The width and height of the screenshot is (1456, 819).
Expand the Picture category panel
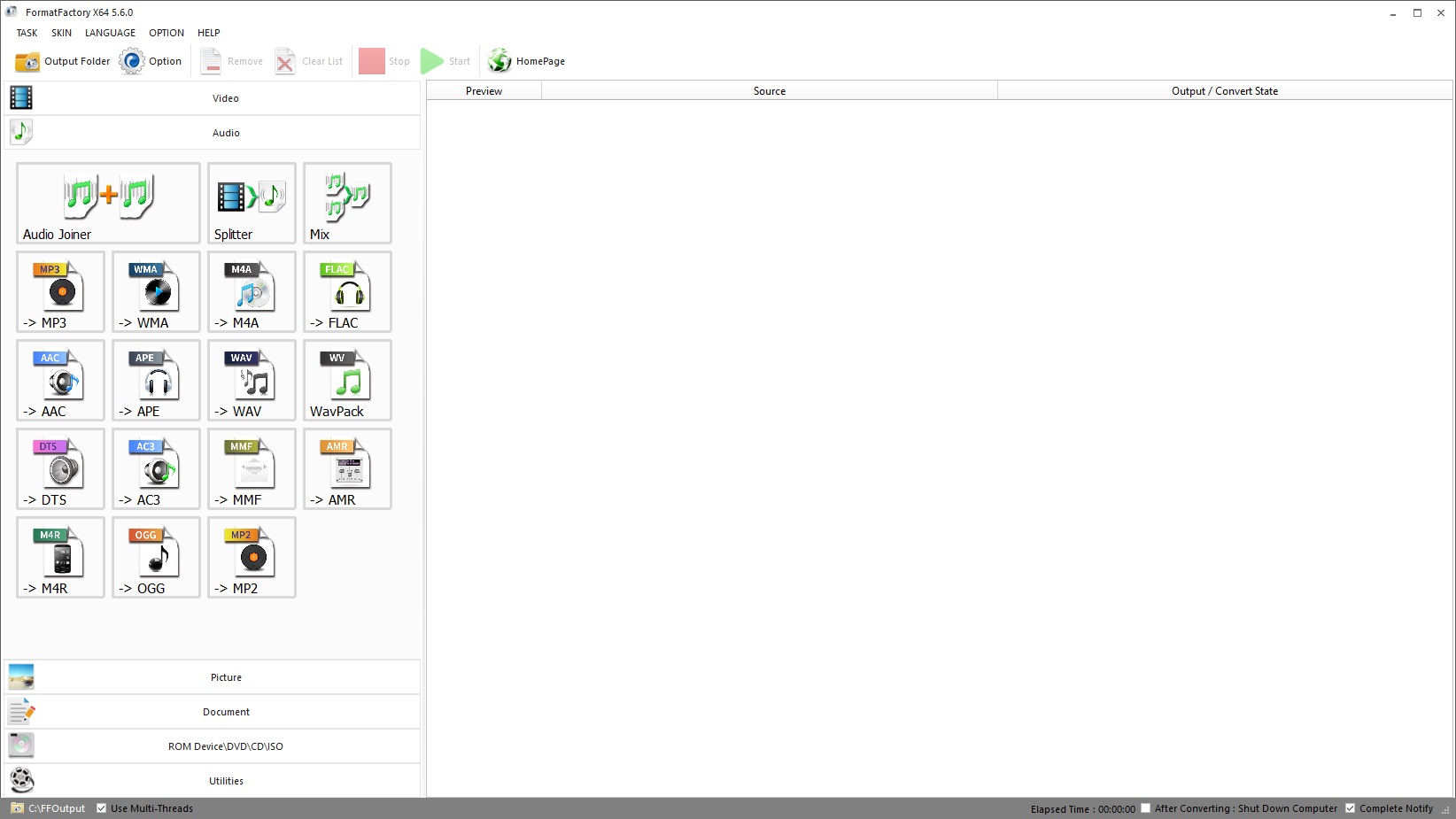tap(212, 677)
